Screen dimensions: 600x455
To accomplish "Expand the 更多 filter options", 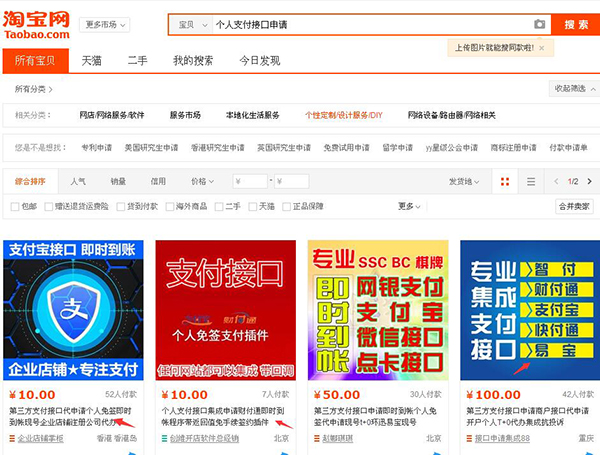I will coord(409,207).
